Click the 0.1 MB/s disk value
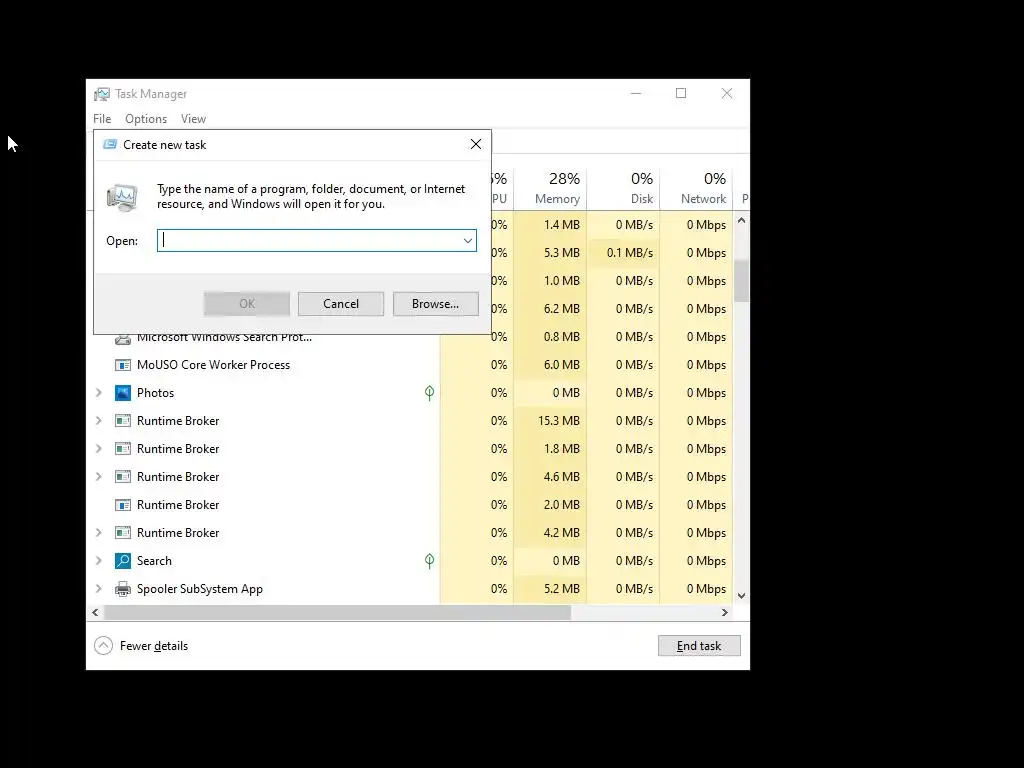The width and height of the screenshot is (1024, 768). [x=630, y=253]
